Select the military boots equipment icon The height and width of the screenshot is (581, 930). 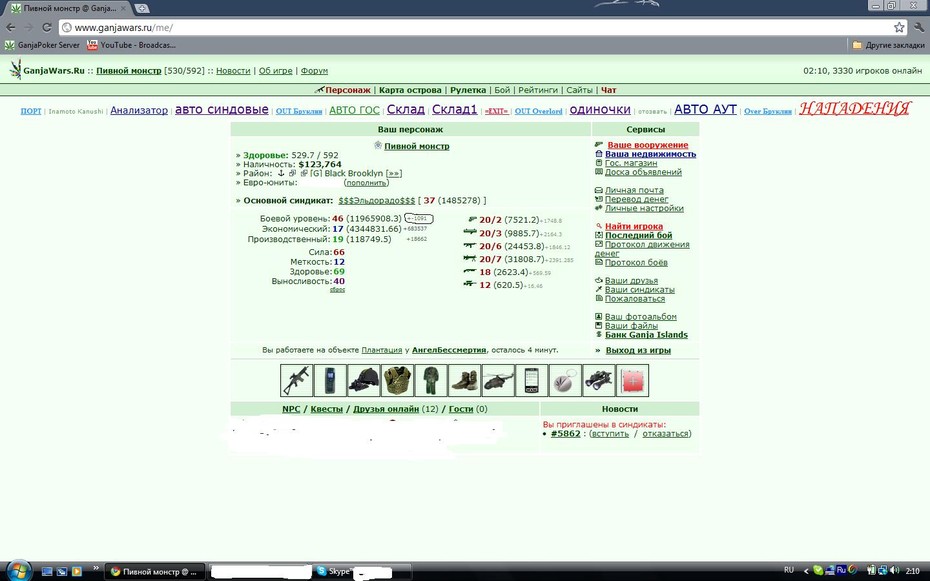coord(464,381)
